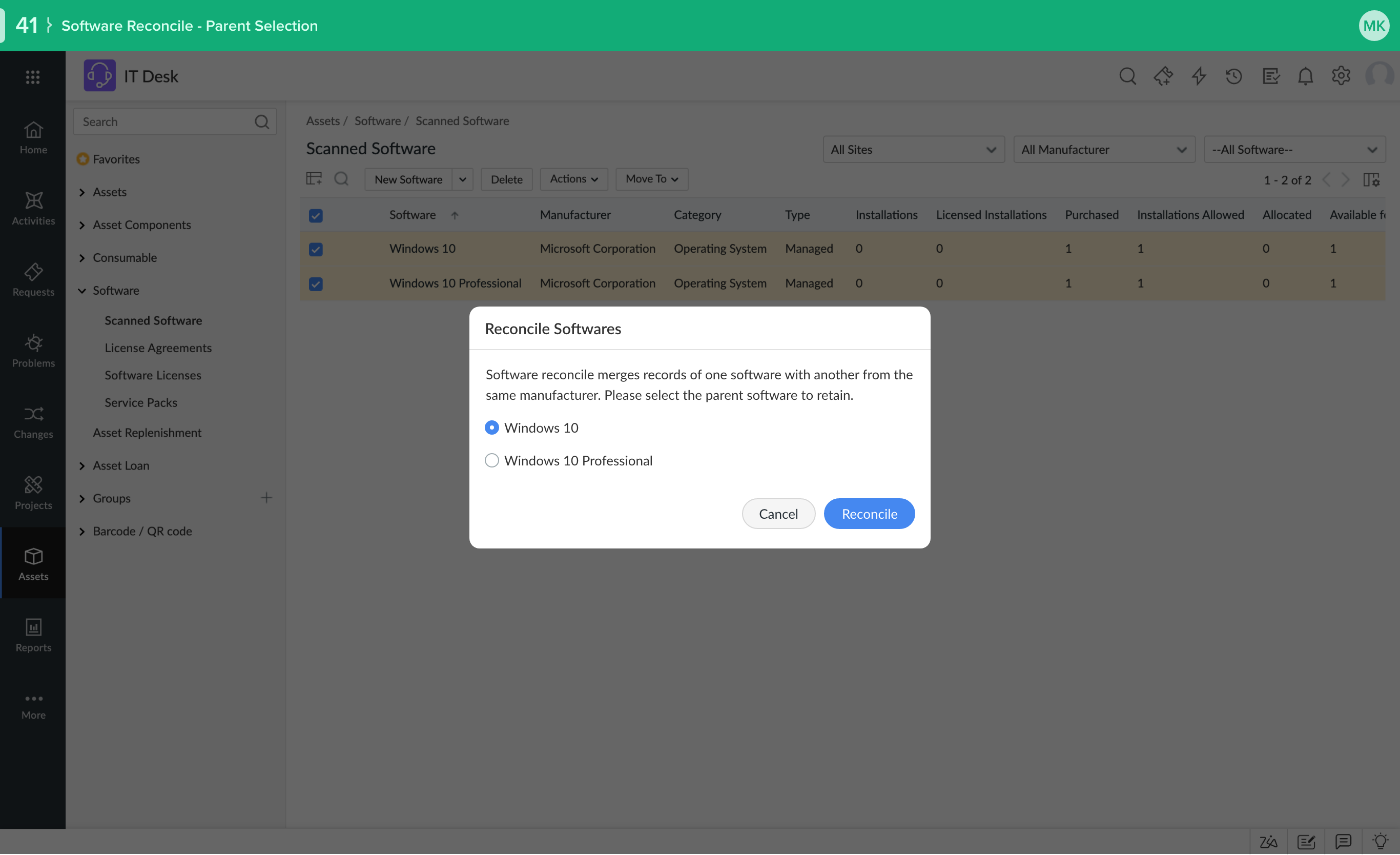The height and width of the screenshot is (855, 1400).
Task: Click Cancel in the dialog
Action: (x=778, y=514)
